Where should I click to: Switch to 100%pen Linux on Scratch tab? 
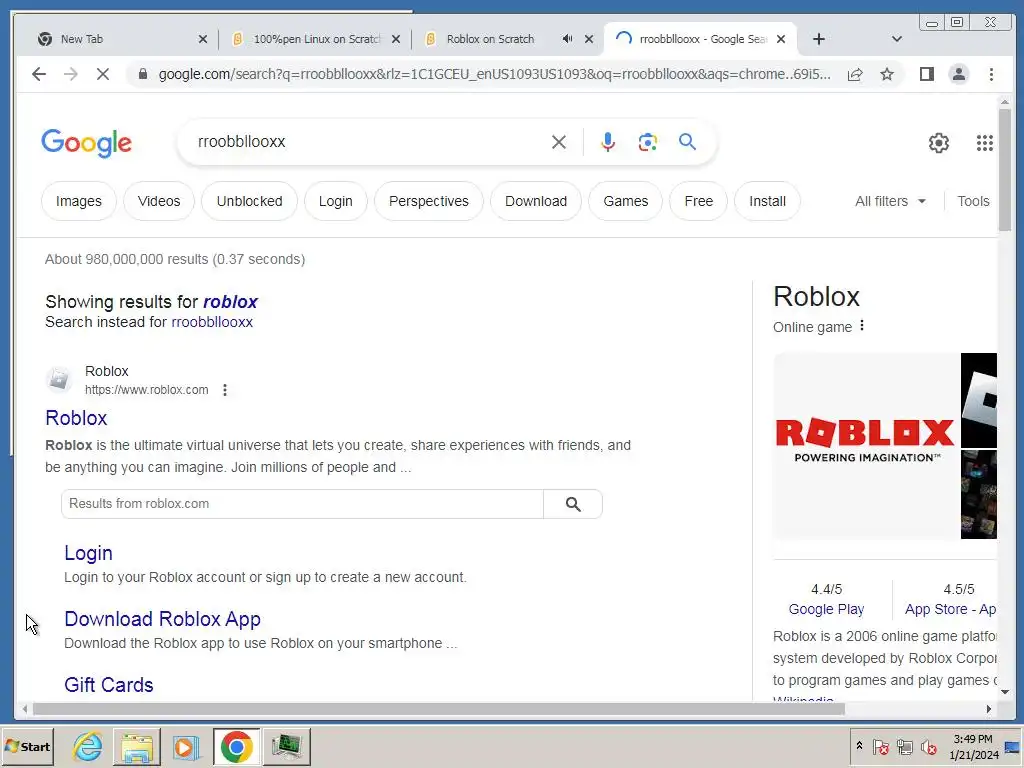pyautogui.click(x=316, y=39)
